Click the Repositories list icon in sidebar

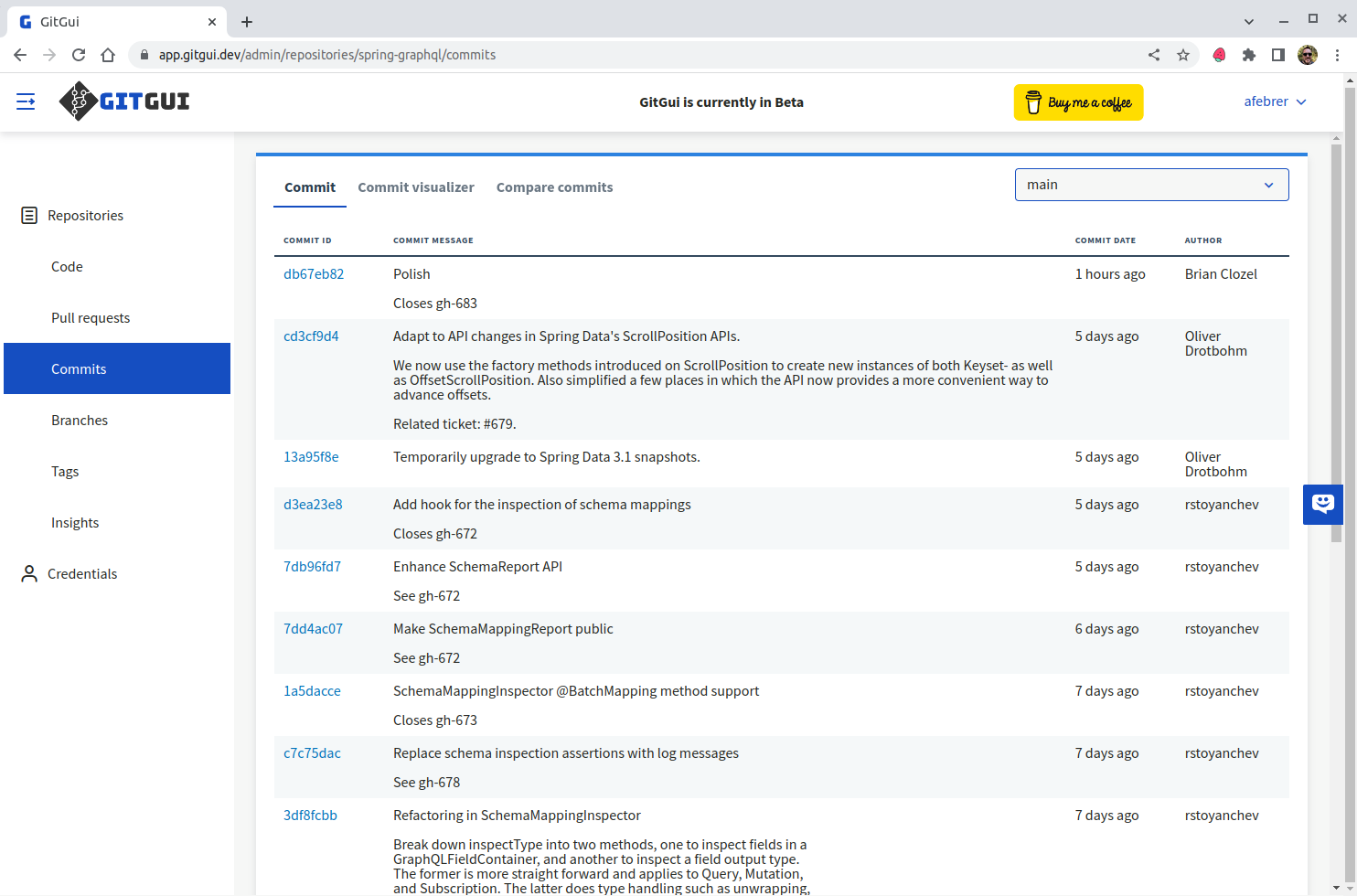(29, 216)
